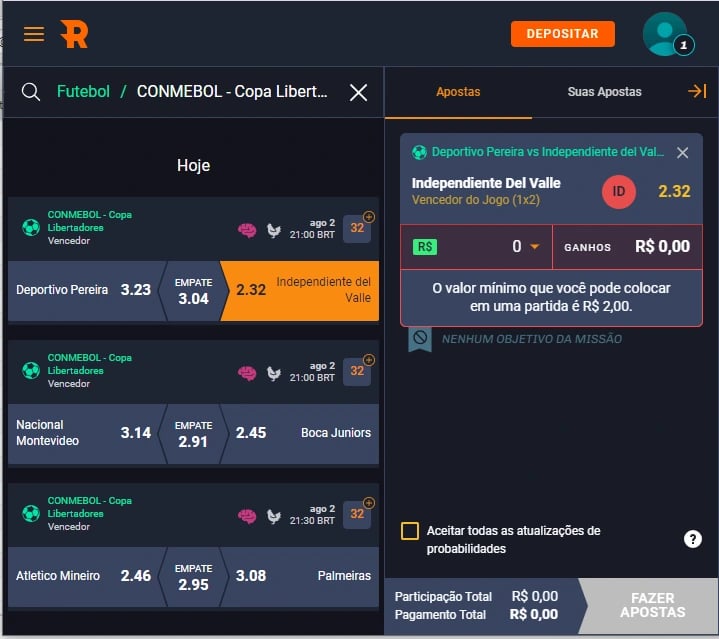Viewport: 719px width, 639px height.
Task: Deselect Independiente del Valle 2.32 odds
Action: click(x=301, y=290)
